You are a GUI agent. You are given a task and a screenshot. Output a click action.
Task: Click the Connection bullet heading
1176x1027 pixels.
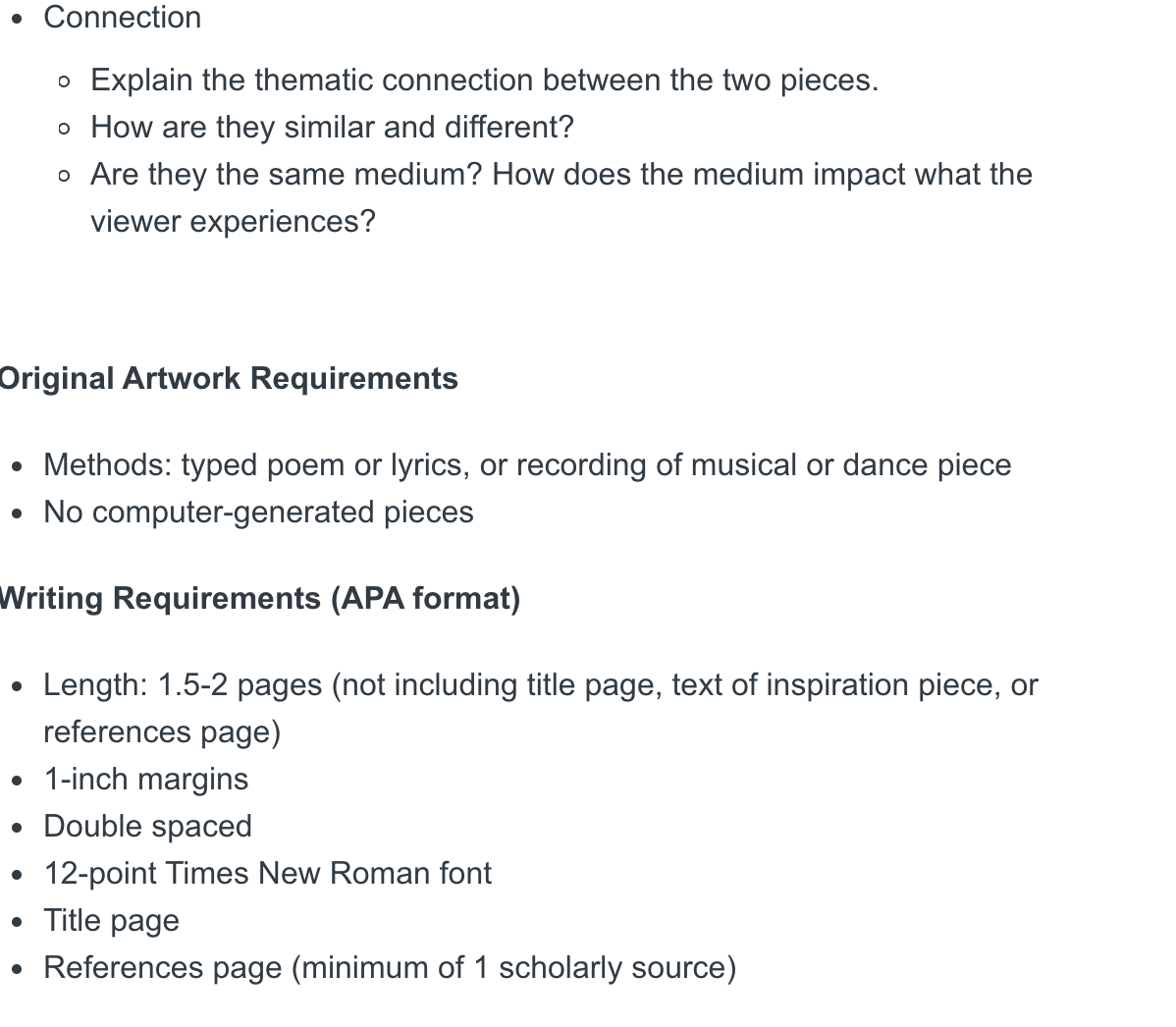pyautogui.click(x=123, y=18)
